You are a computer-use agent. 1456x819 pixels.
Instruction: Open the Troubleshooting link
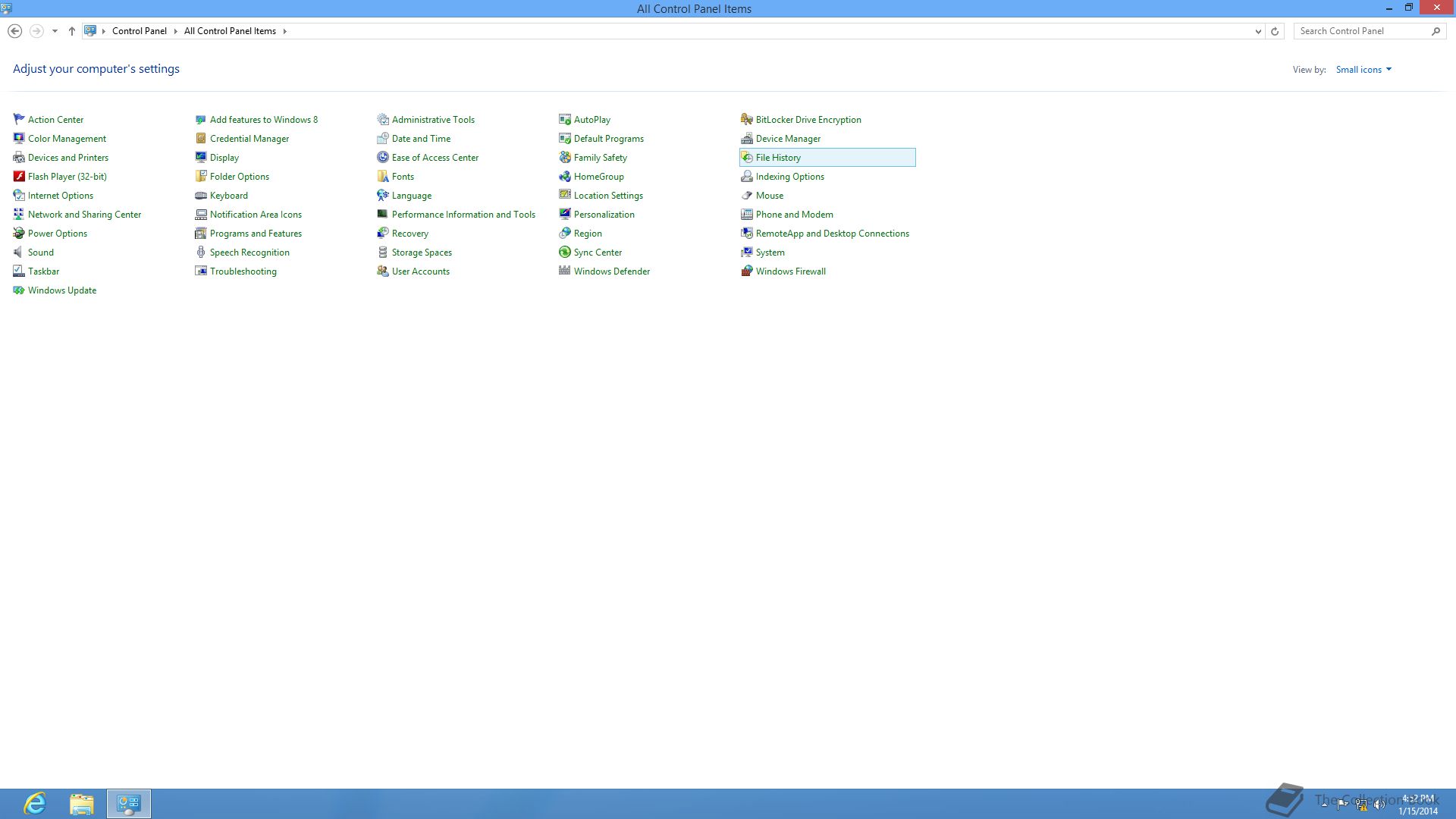[x=243, y=271]
